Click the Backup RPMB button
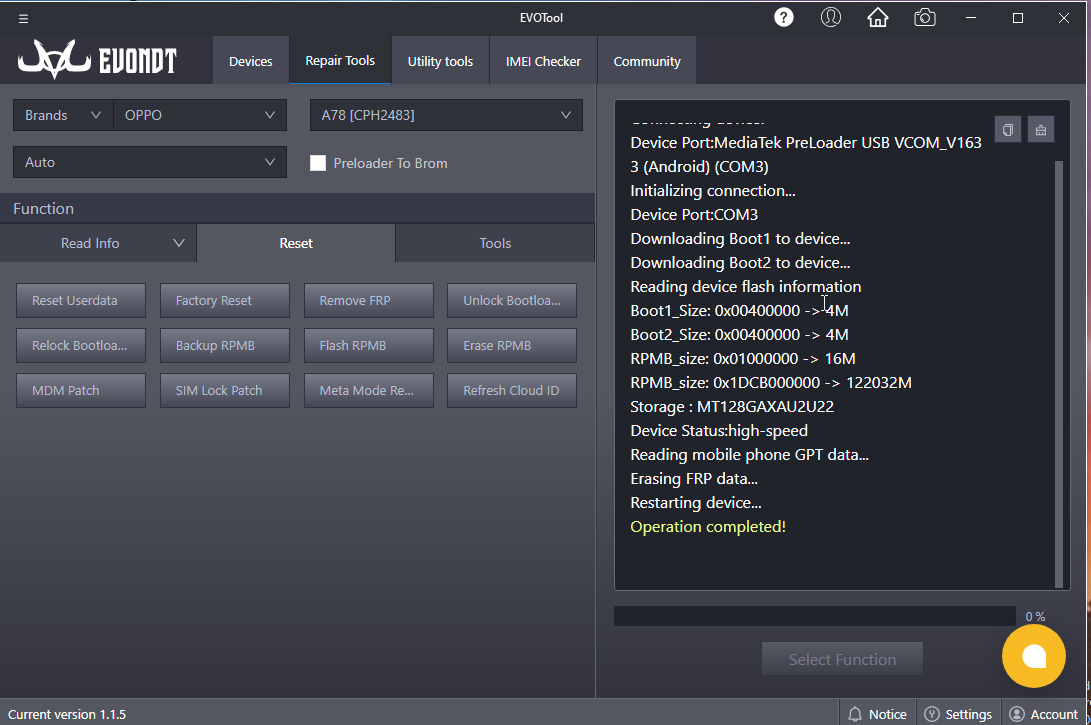 click(225, 346)
